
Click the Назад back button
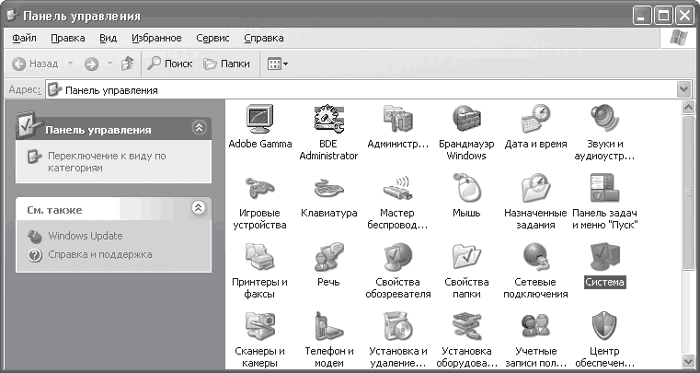[x=36, y=64]
